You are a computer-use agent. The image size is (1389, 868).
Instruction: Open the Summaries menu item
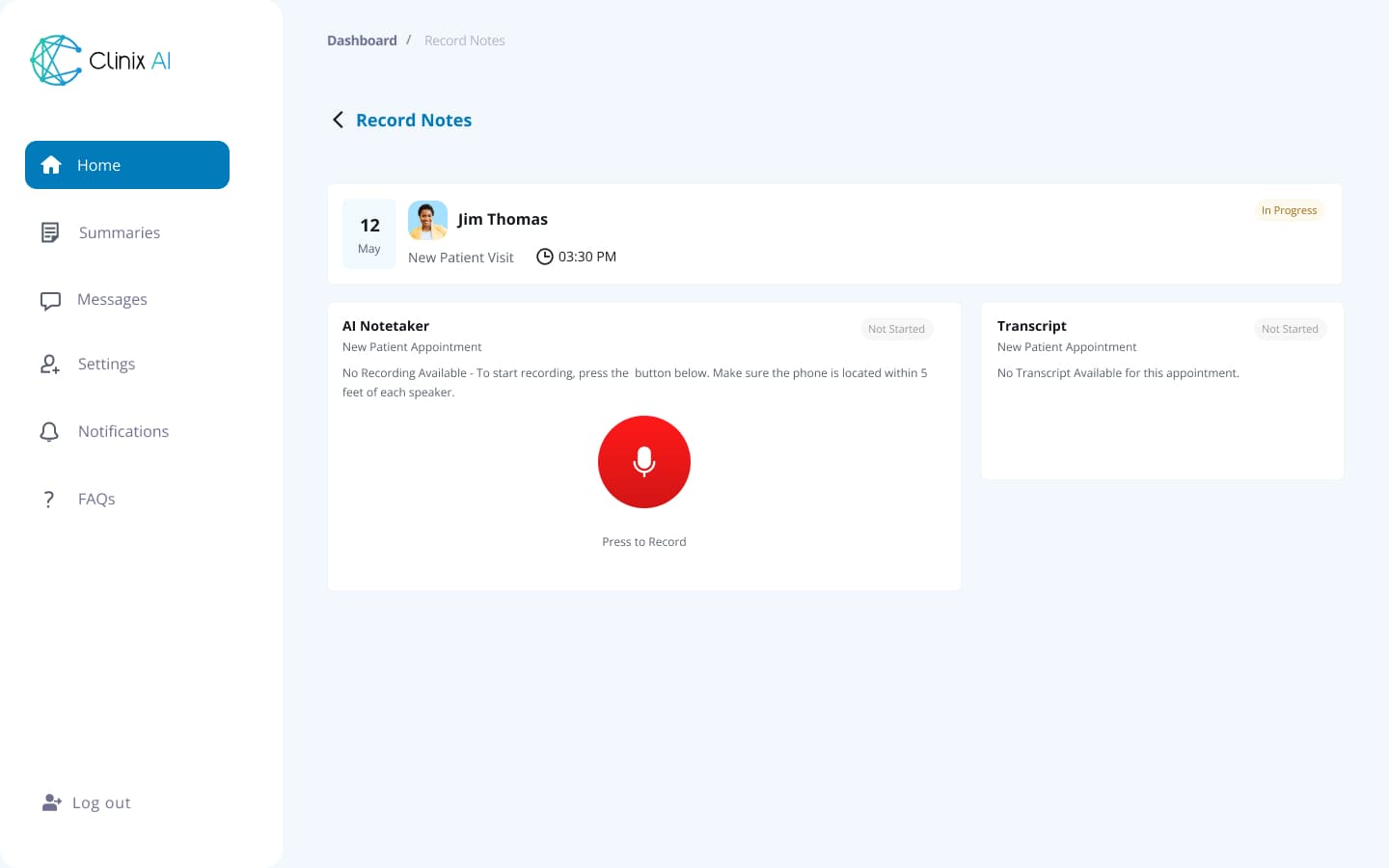click(x=120, y=232)
